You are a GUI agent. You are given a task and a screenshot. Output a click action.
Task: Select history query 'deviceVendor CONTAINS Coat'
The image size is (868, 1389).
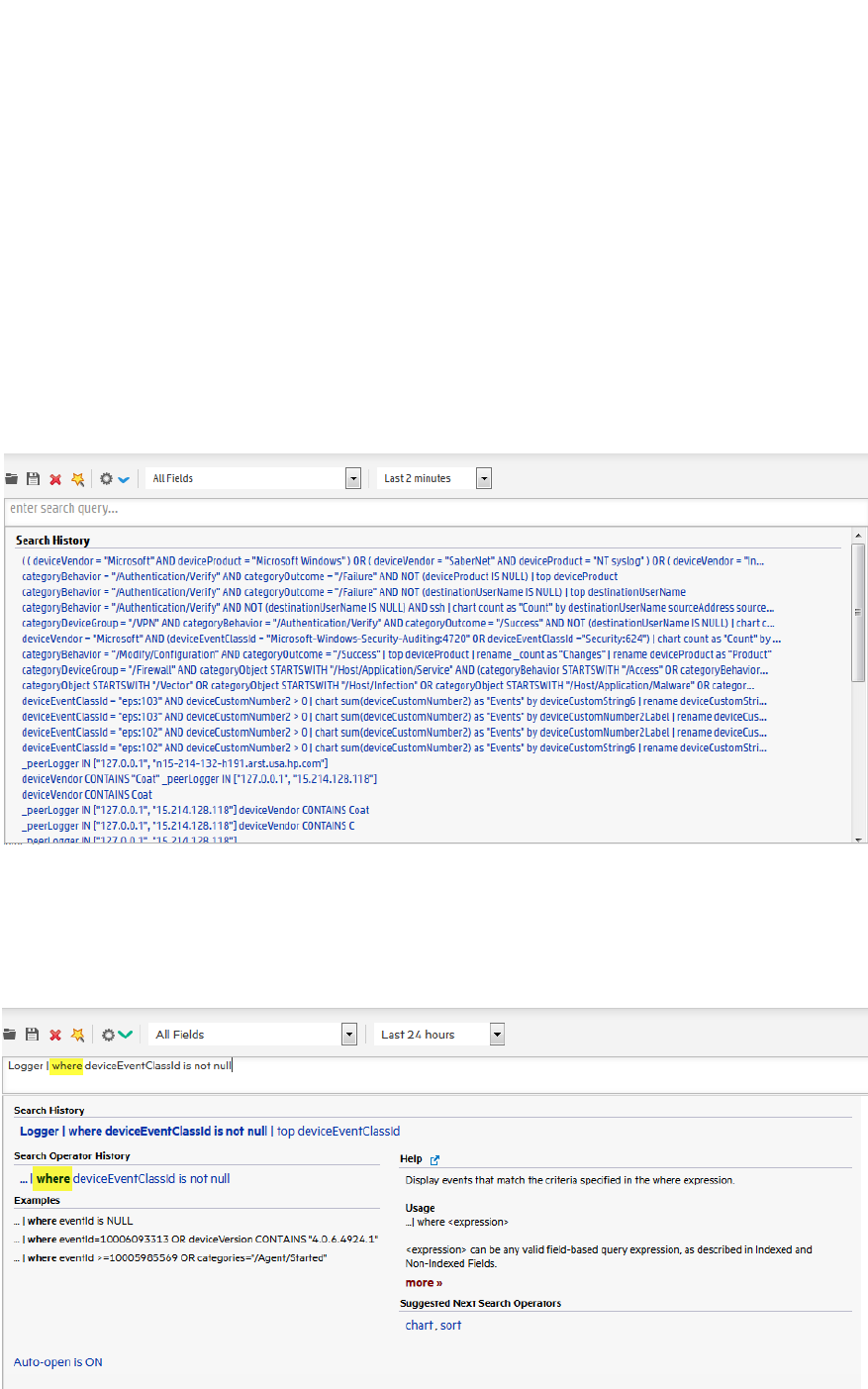click(x=87, y=794)
